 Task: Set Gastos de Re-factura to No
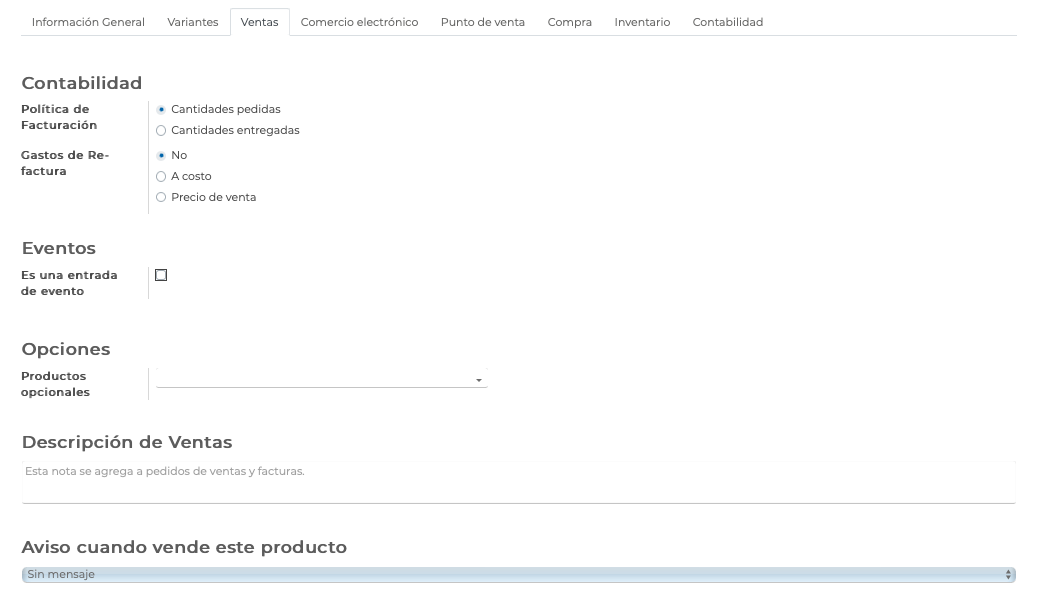pyautogui.click(x=161, y=156)
